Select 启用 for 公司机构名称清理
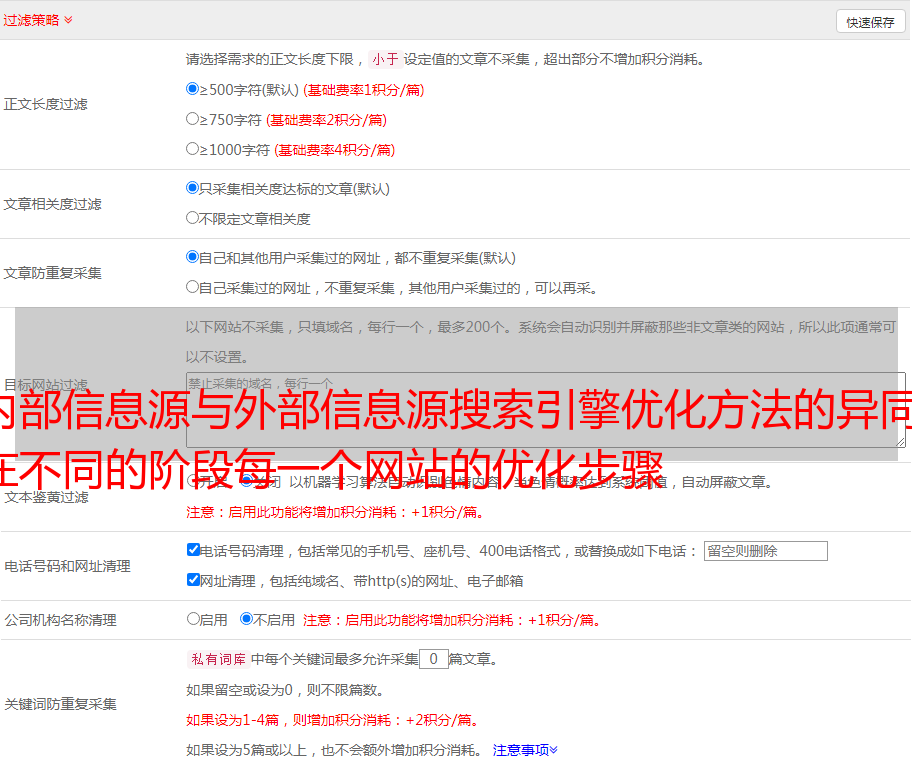The image size is (912, 768). click(193, 619)
